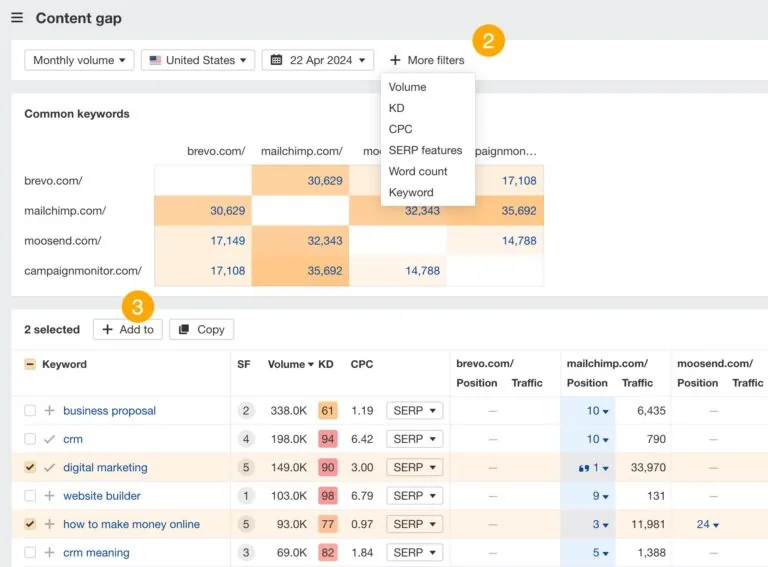
Task: Sort table by CPC column header
Action: [x=362, y=364]
